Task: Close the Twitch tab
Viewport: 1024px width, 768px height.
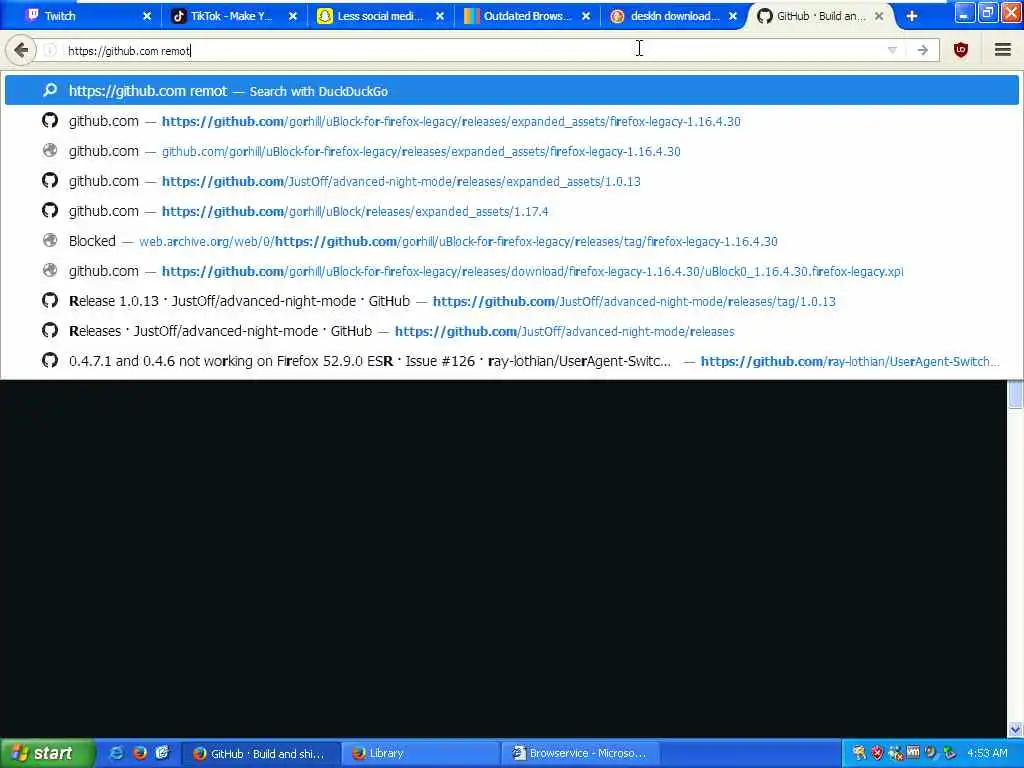Action: point(146,16)
